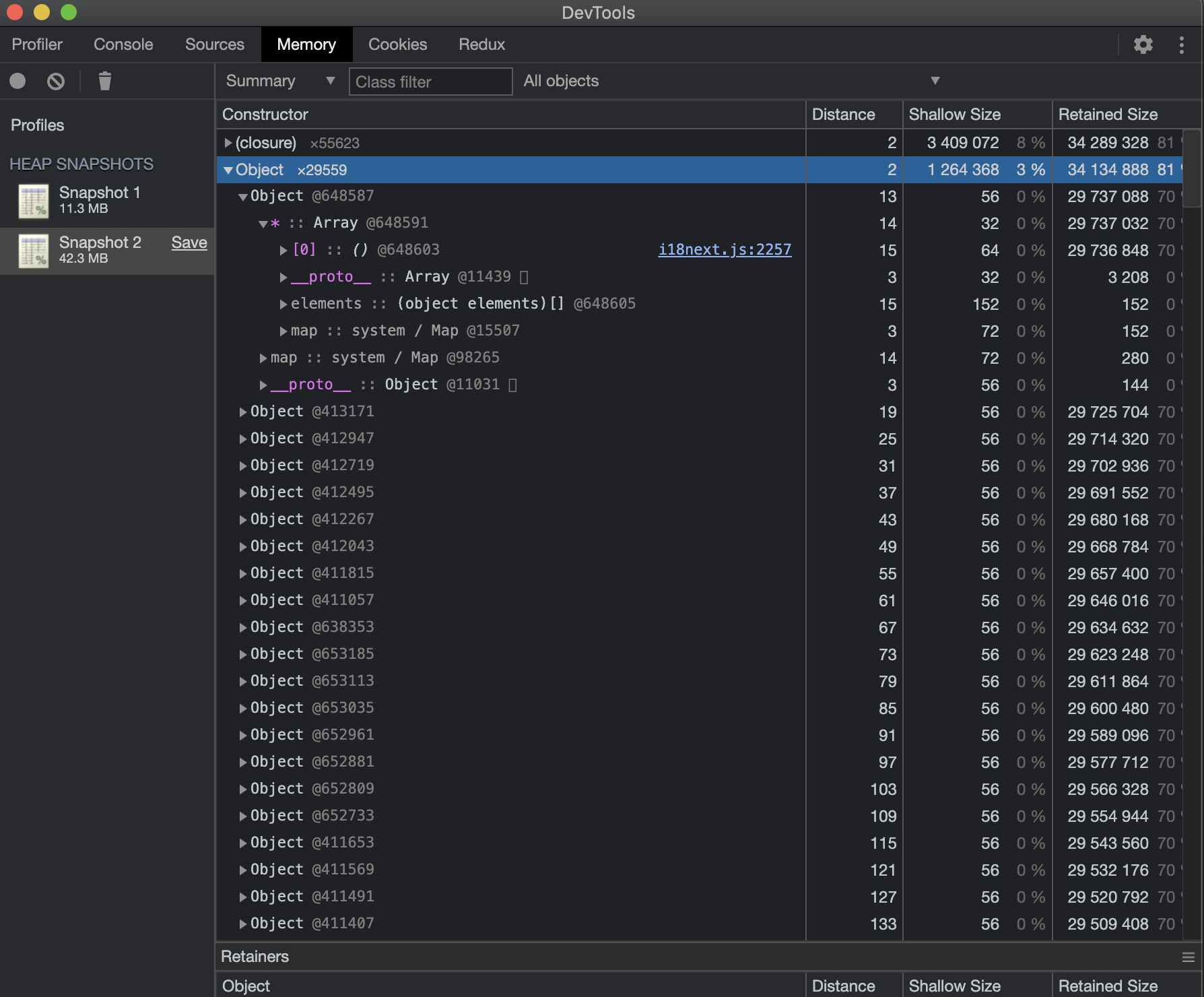Click the clear all profiles icon

coord(56,82)
